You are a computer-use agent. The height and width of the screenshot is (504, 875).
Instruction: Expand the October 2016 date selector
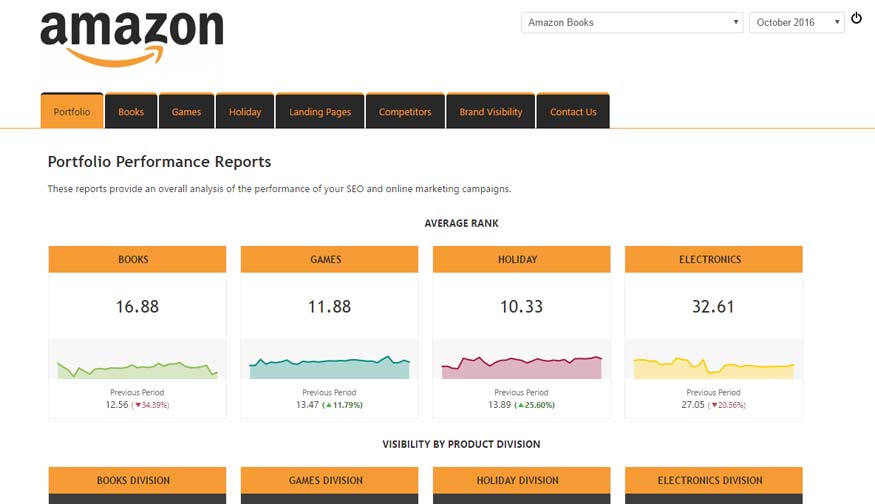(796, 22)
